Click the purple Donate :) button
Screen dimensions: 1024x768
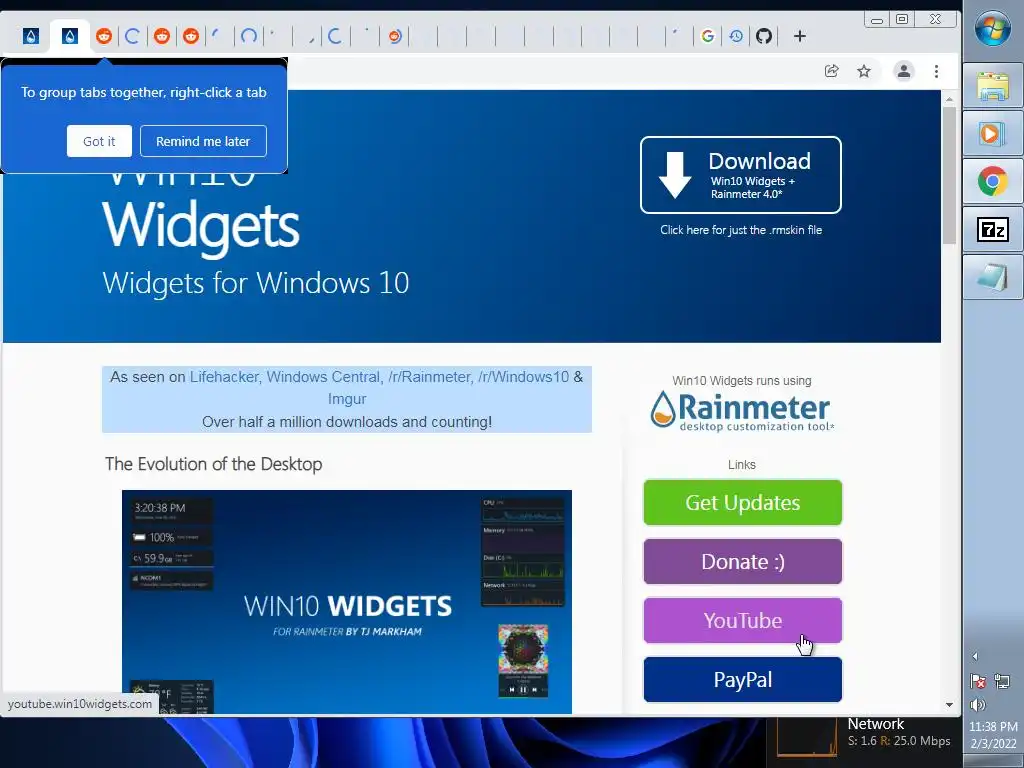[743, 562]
